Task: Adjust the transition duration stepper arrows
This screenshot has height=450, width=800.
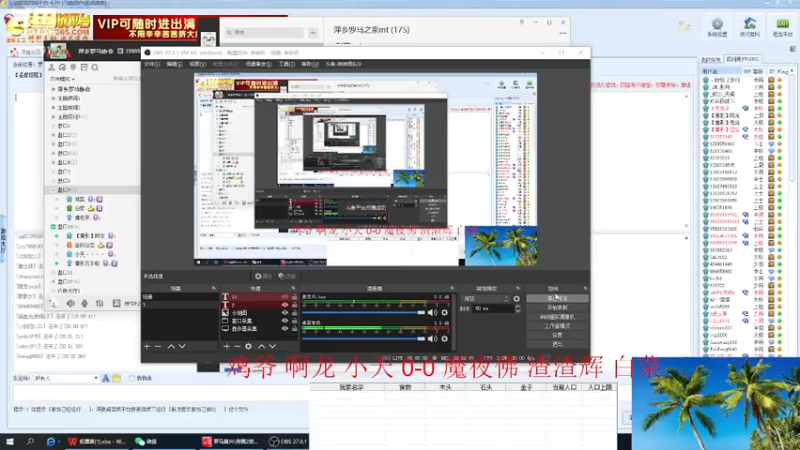Action: coord(518,309)
